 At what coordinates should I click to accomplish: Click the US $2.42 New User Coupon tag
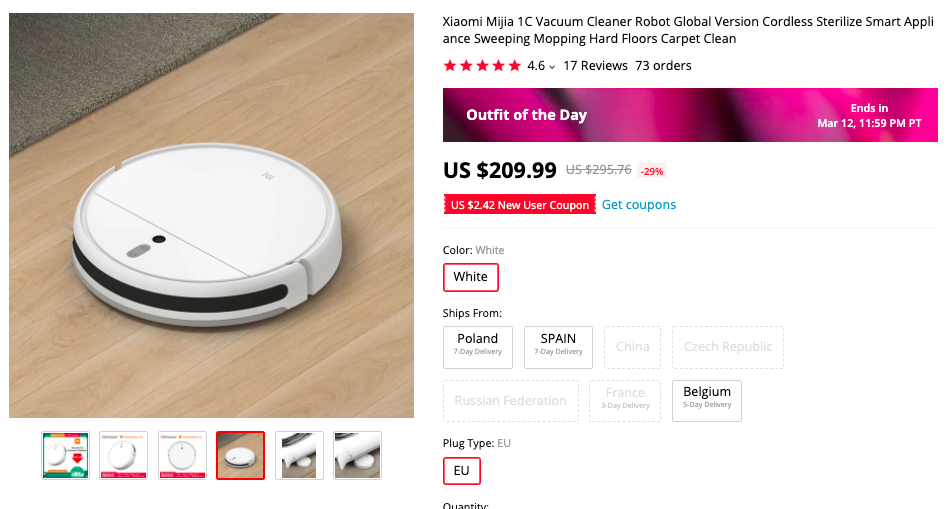[519, 205]
